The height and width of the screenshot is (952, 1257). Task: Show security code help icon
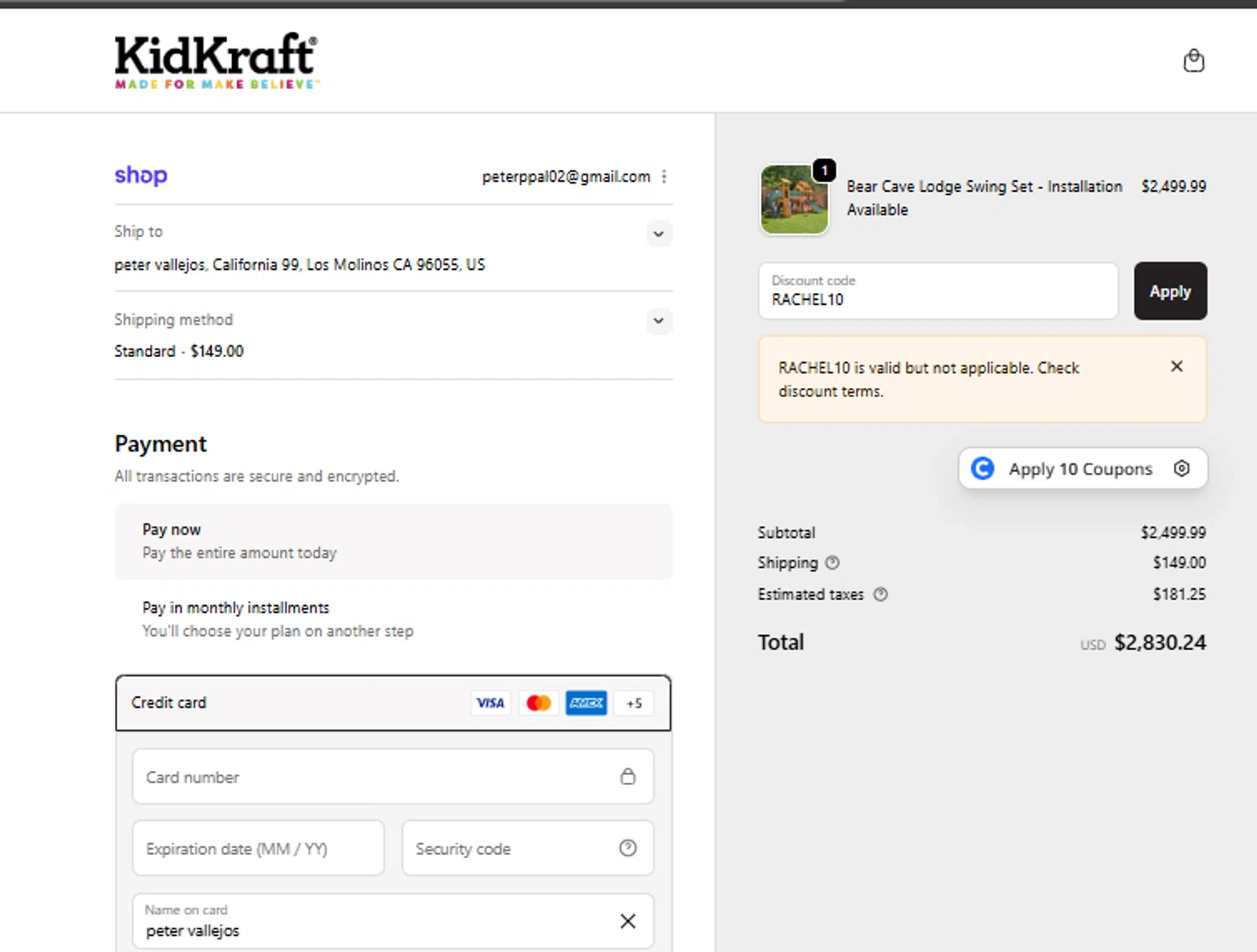[x=628, y=848]
